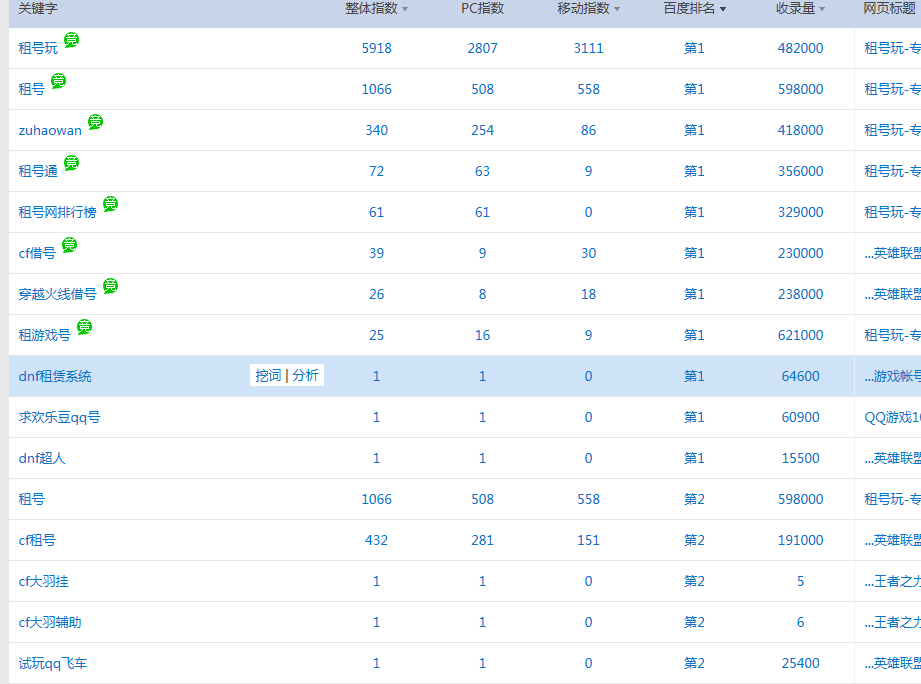Click mobile index value 151

point(589,540)
